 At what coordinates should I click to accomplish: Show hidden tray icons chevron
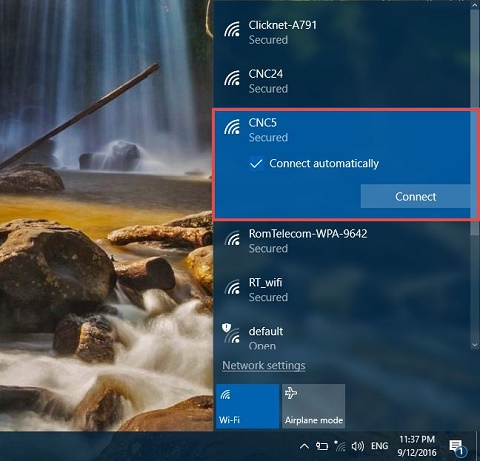point(304,446)
